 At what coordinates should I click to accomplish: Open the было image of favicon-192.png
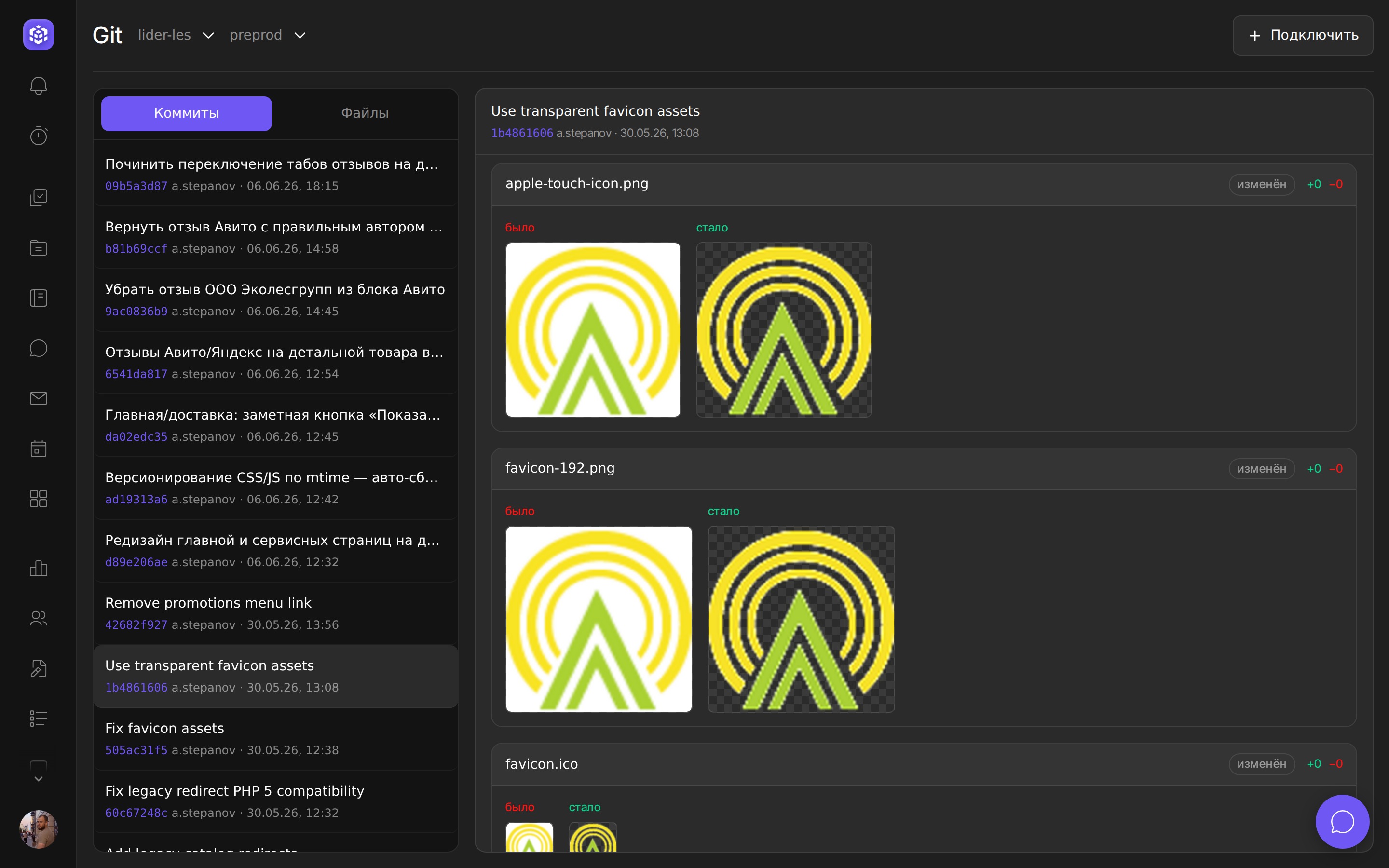(599, 619)
